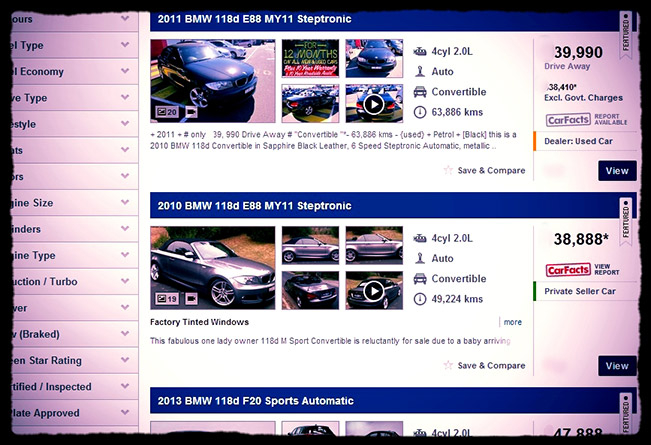
Task: Click engine icon for 2010 BMW 4cyl 2.0L
Action: (420, 238)
